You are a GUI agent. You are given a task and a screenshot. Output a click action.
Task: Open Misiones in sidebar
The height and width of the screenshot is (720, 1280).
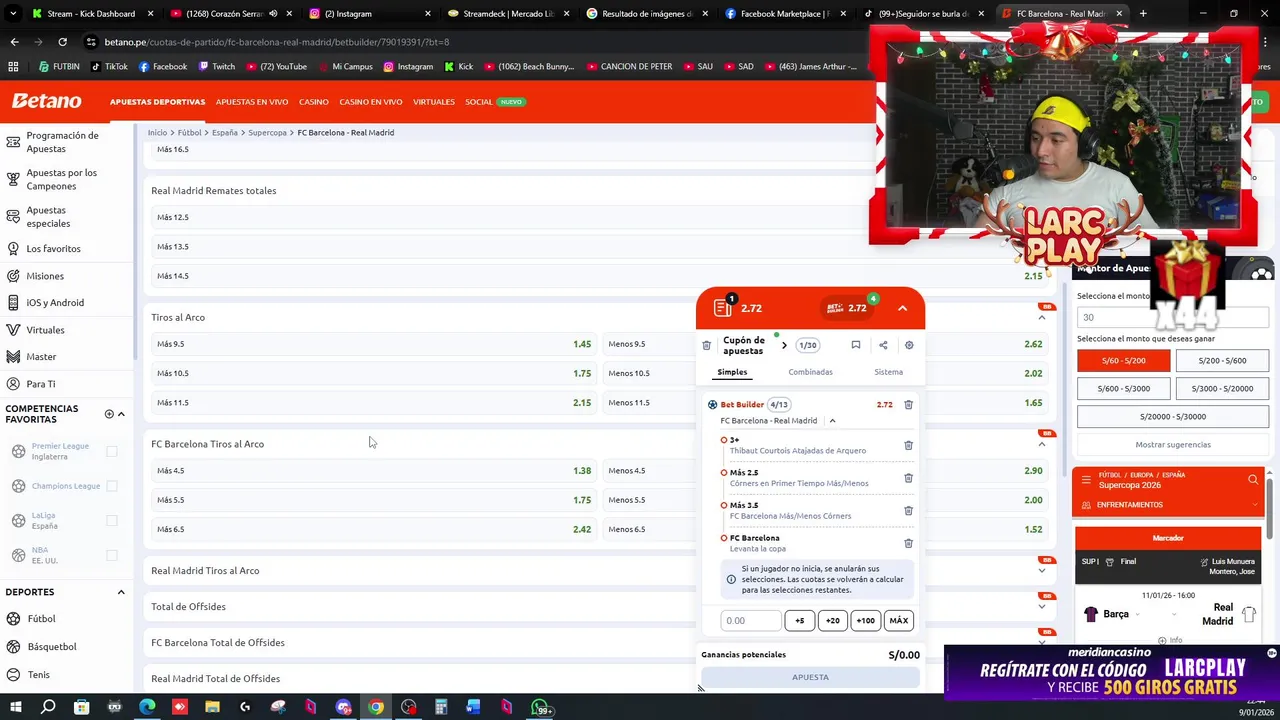(45, 276)
